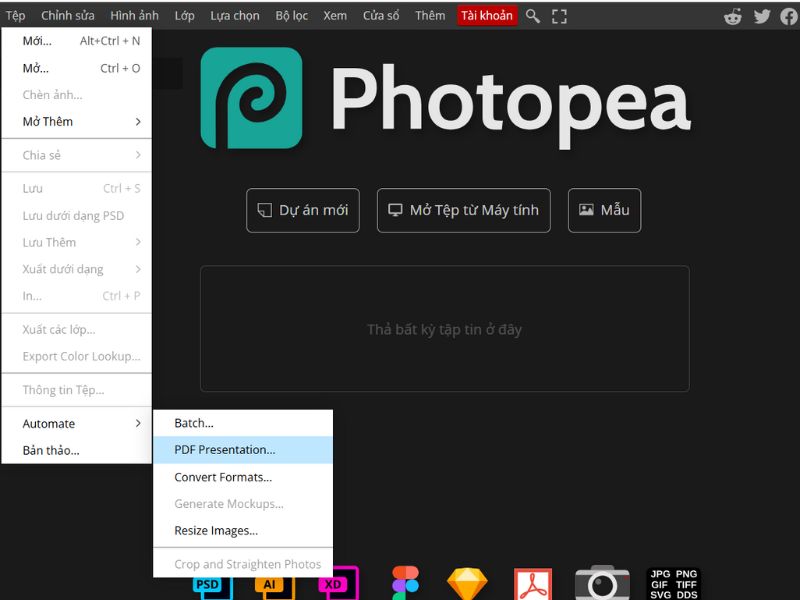Open Photopea's Twitter page icon

[762, 16]
